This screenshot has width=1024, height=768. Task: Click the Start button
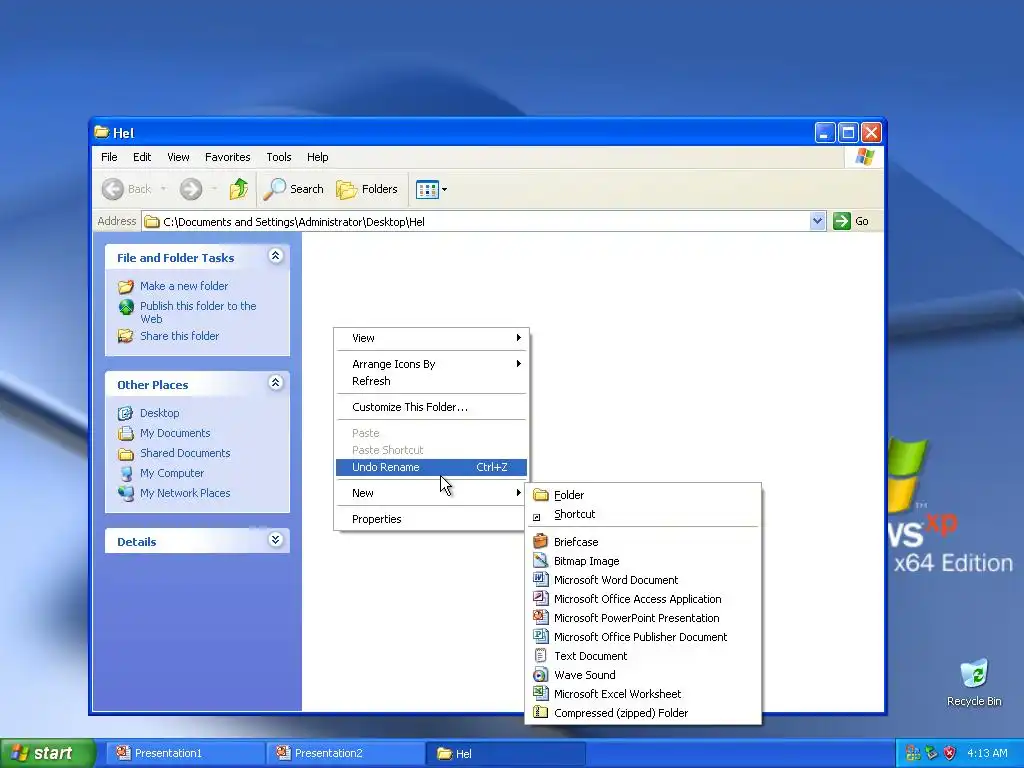pyautogui.click(x=47, y=753)
